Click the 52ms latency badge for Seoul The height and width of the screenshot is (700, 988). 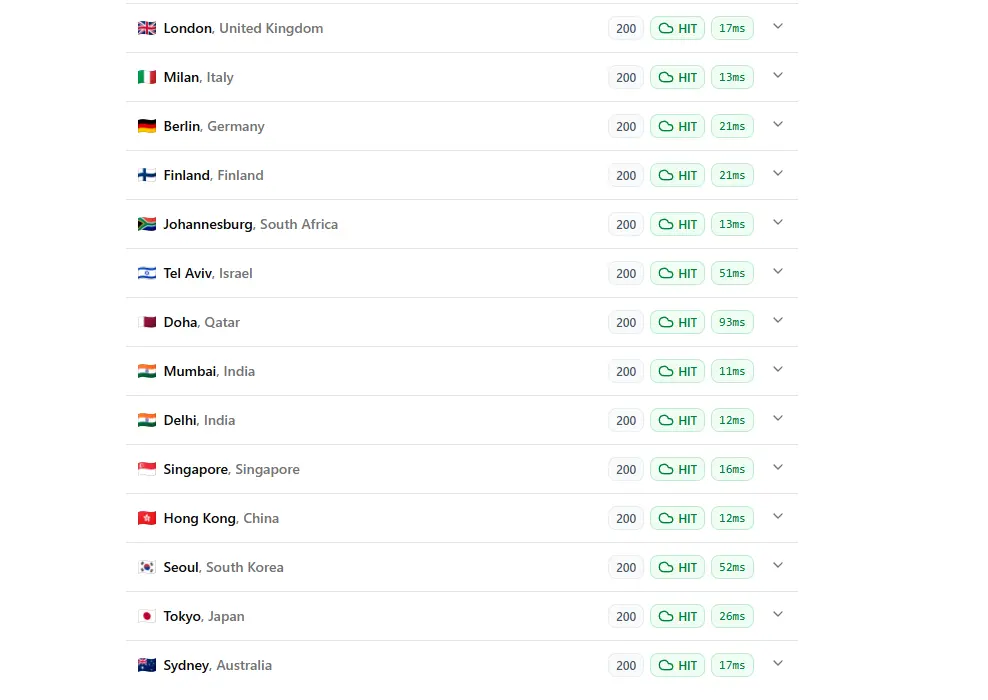(732, 567)
